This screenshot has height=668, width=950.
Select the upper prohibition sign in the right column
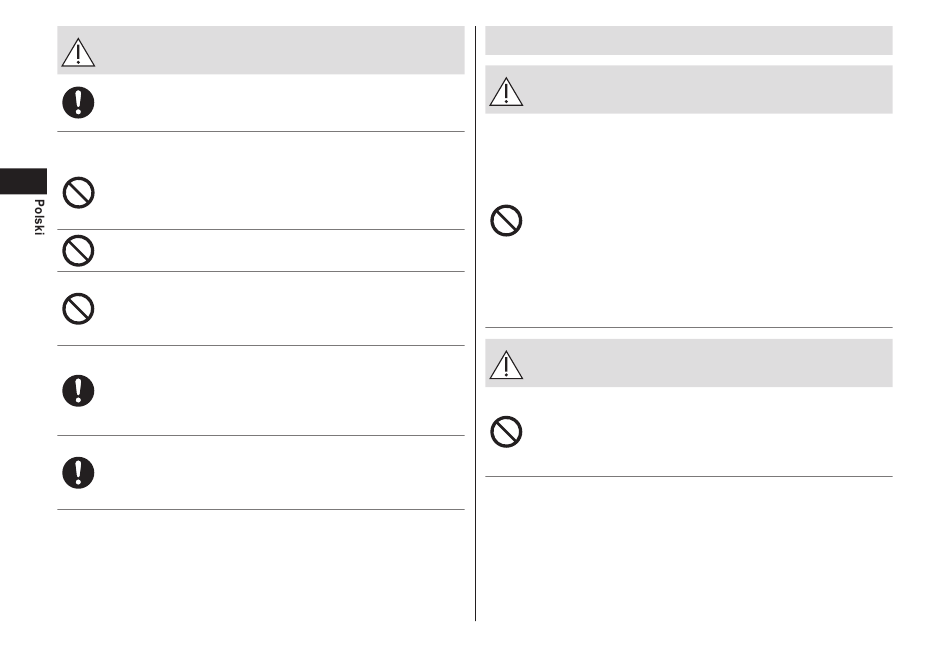(506, 220)
